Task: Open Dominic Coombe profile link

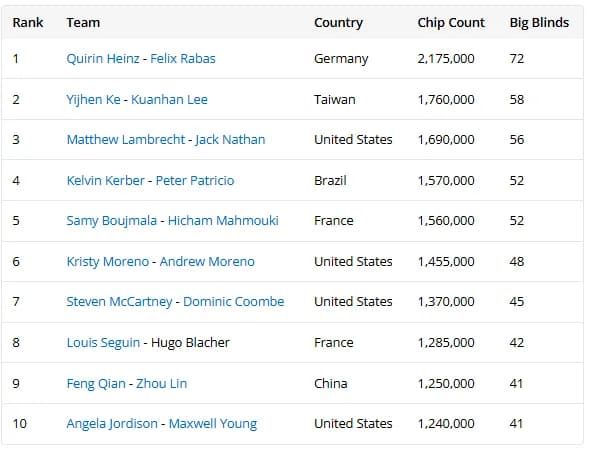Action: coord(234,302)
